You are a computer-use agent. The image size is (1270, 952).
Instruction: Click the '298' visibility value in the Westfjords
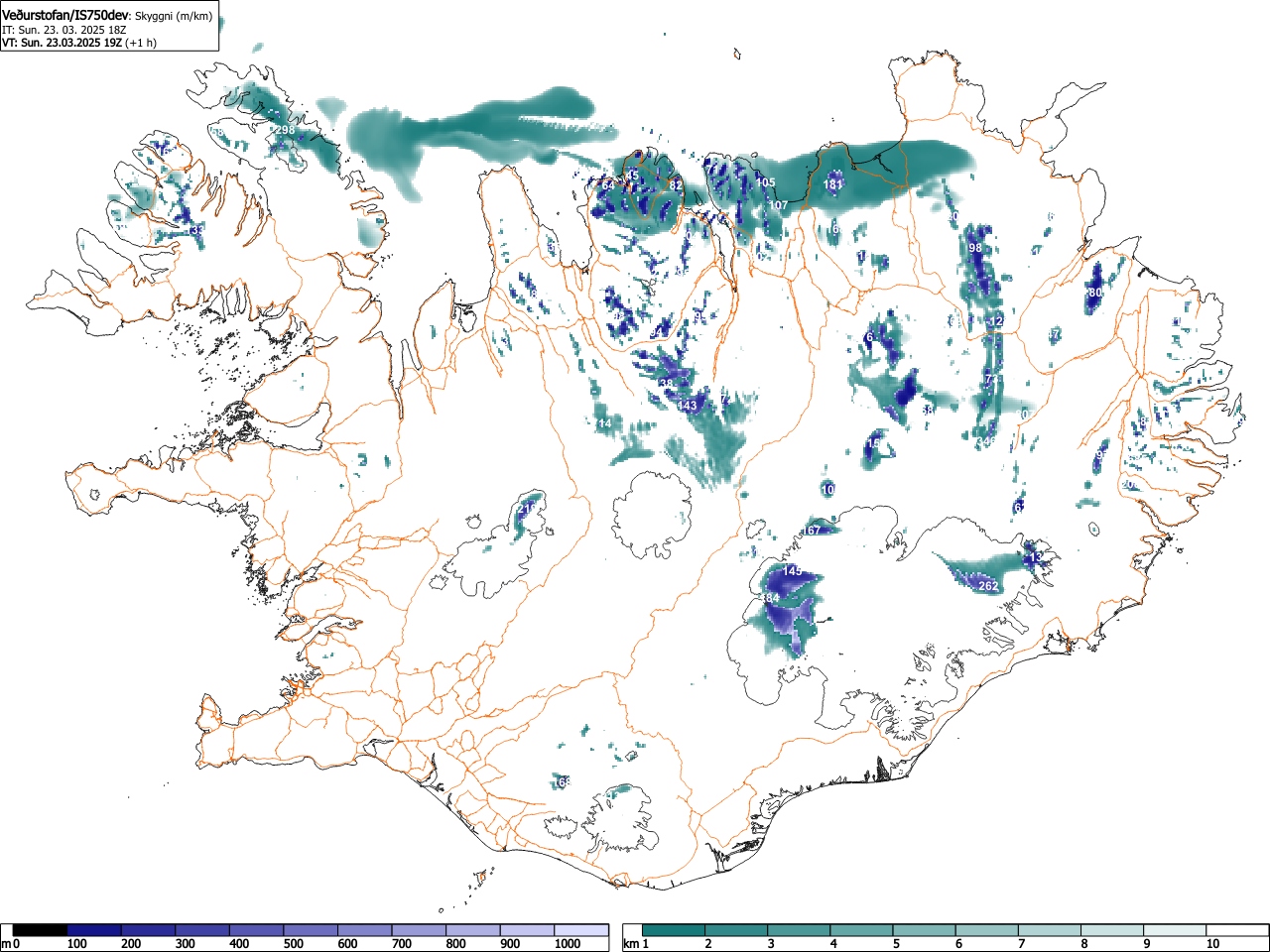[x=285, y=130]
